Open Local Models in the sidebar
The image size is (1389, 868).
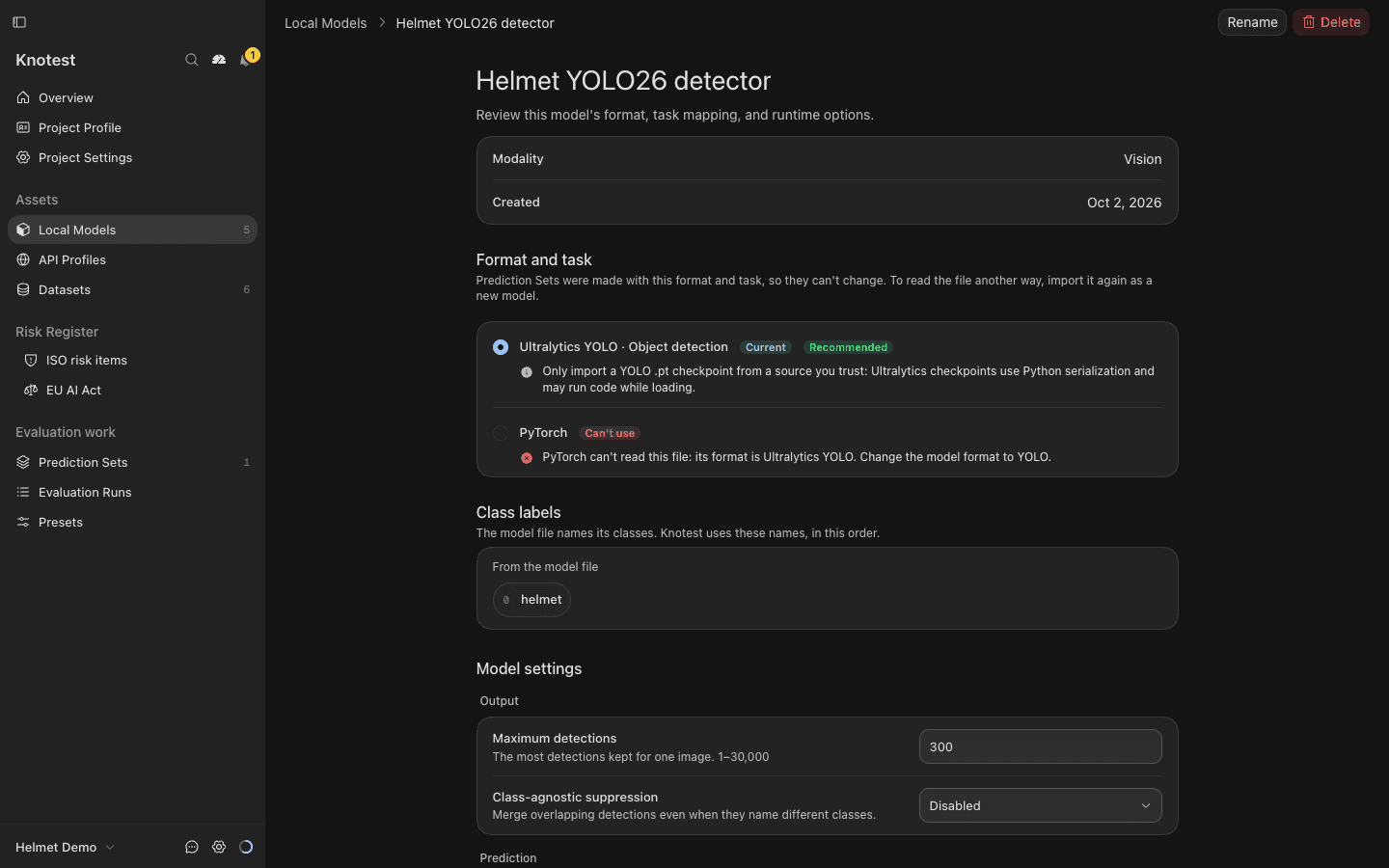(x=132, y=230)
